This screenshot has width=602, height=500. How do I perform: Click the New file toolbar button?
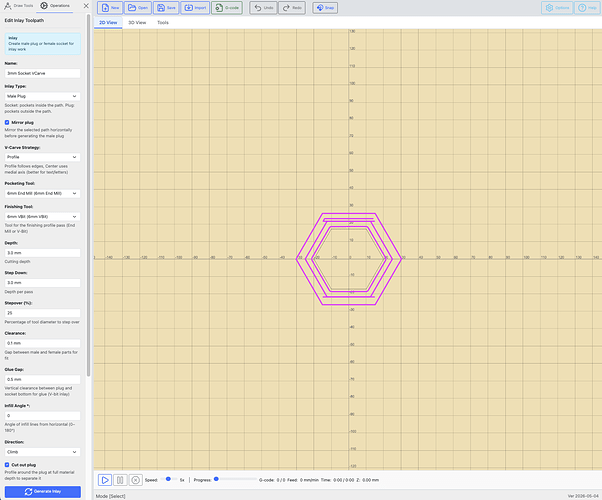click(110, 8)
